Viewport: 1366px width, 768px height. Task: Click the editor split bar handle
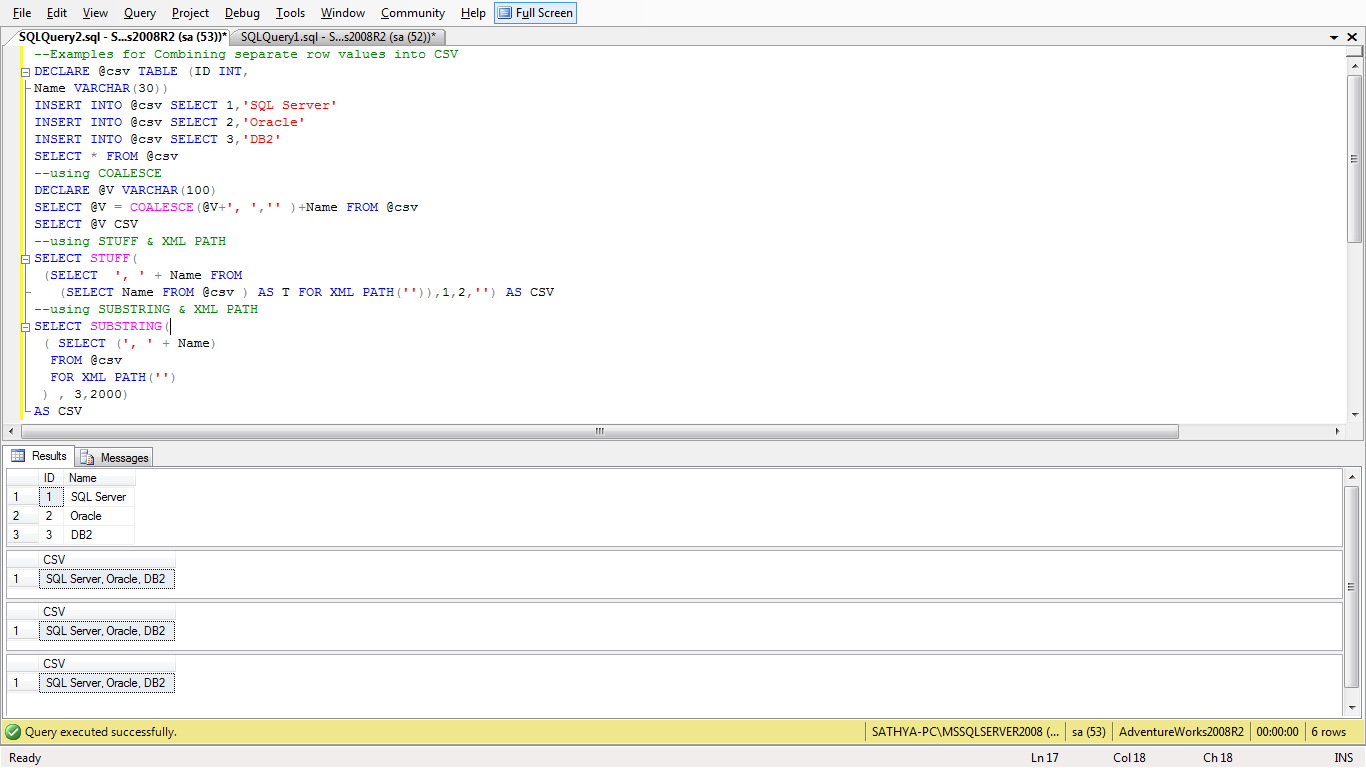[x=1355, y=51]
